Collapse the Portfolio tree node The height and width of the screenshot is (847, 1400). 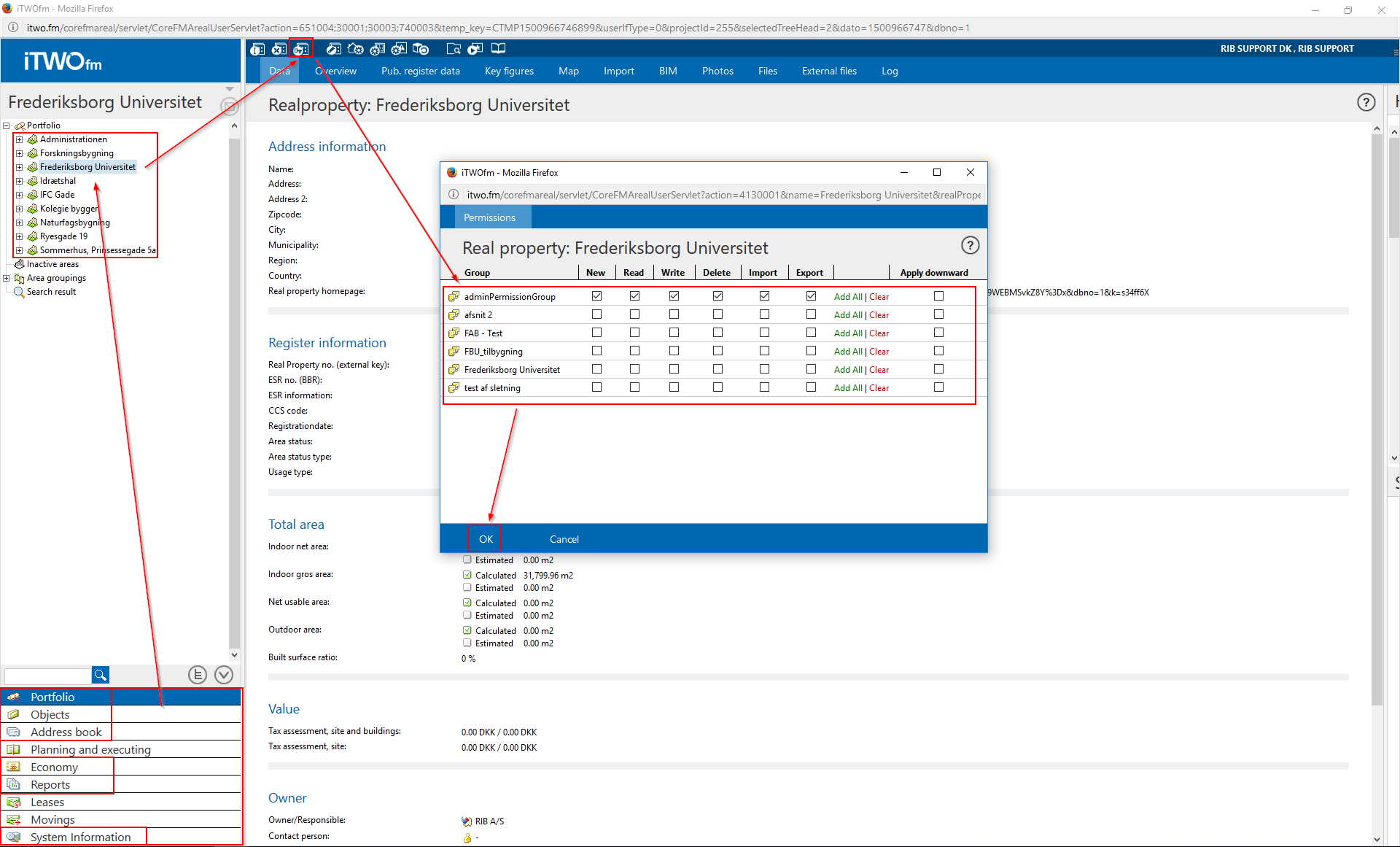pos(6,125)
